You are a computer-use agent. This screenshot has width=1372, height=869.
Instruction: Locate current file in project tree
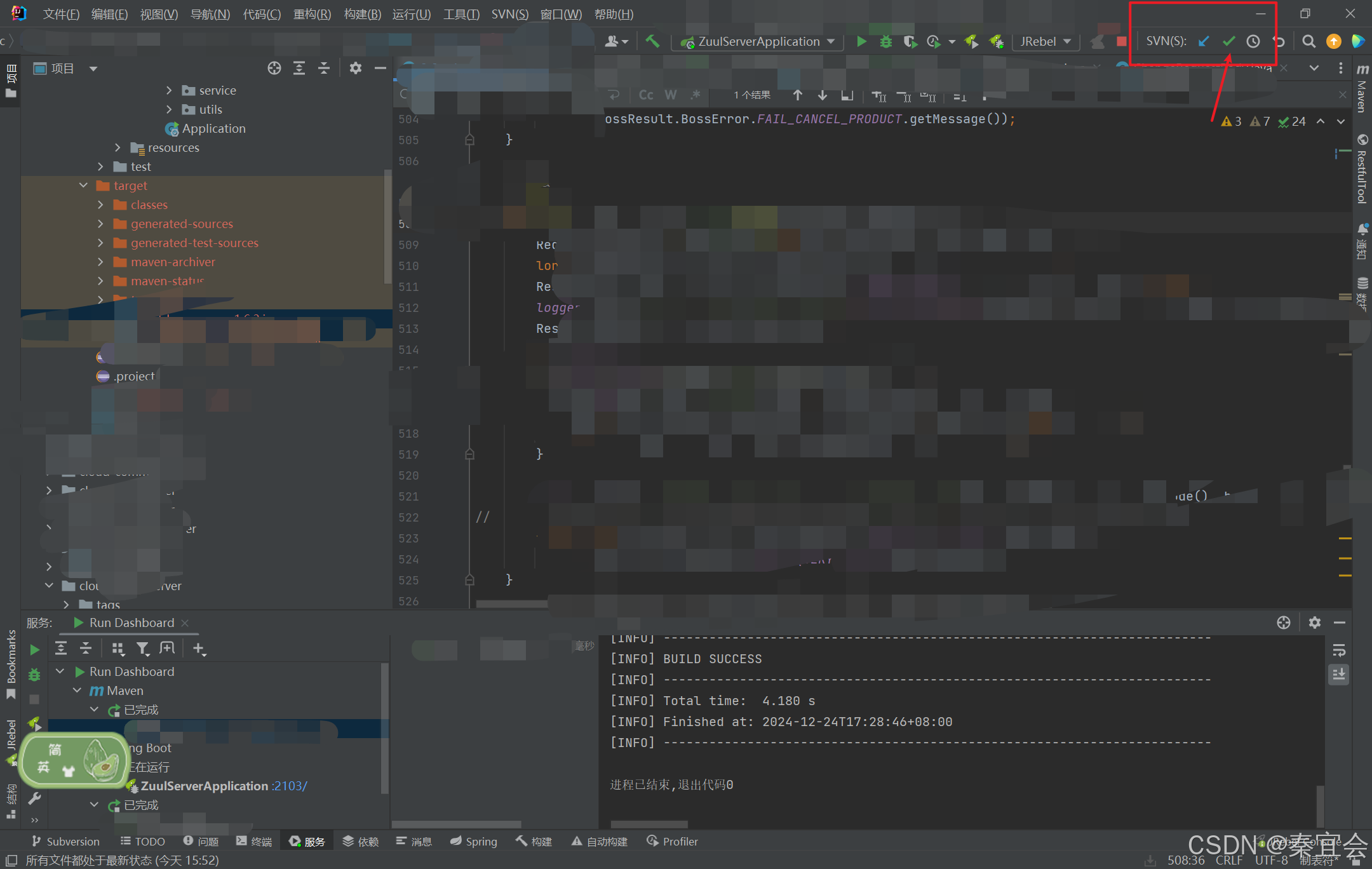(x=274, y=68)
